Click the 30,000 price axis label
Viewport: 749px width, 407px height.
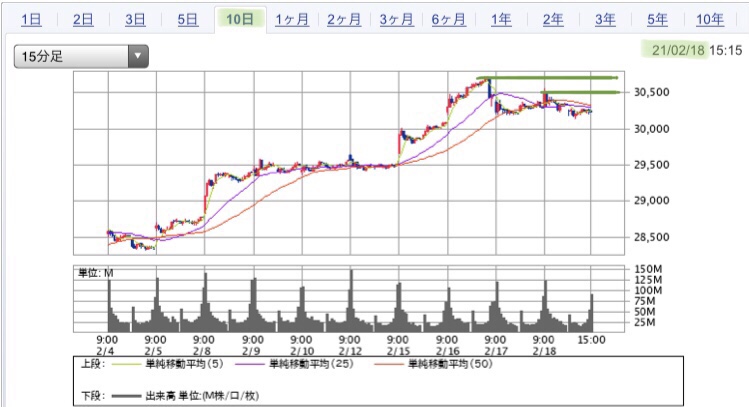(x=652, y=129)
